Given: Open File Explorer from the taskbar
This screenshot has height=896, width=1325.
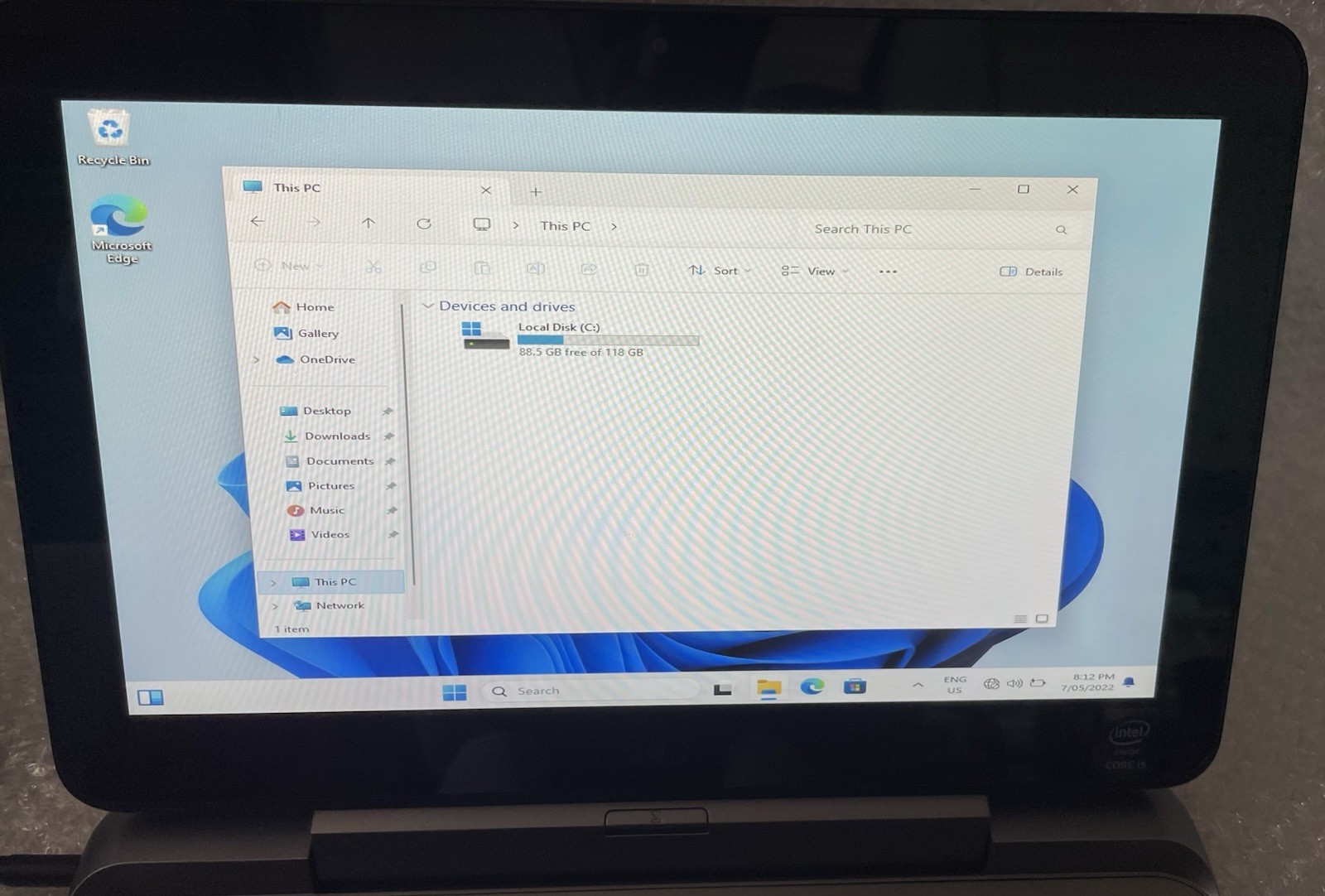Looking at the screenshot, I should pos(769,688).
